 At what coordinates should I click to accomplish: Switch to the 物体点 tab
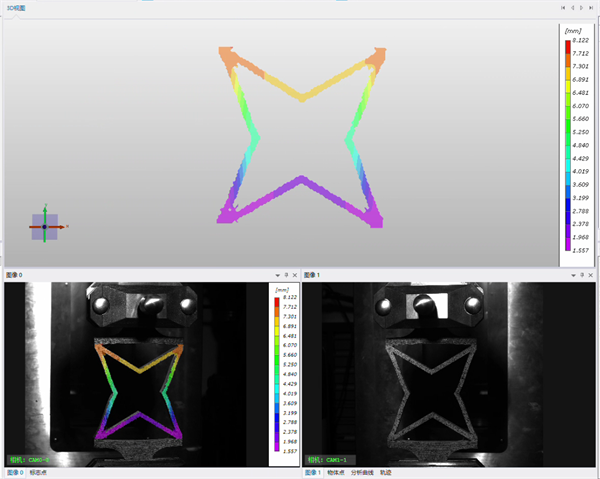(x=336, y=473)
